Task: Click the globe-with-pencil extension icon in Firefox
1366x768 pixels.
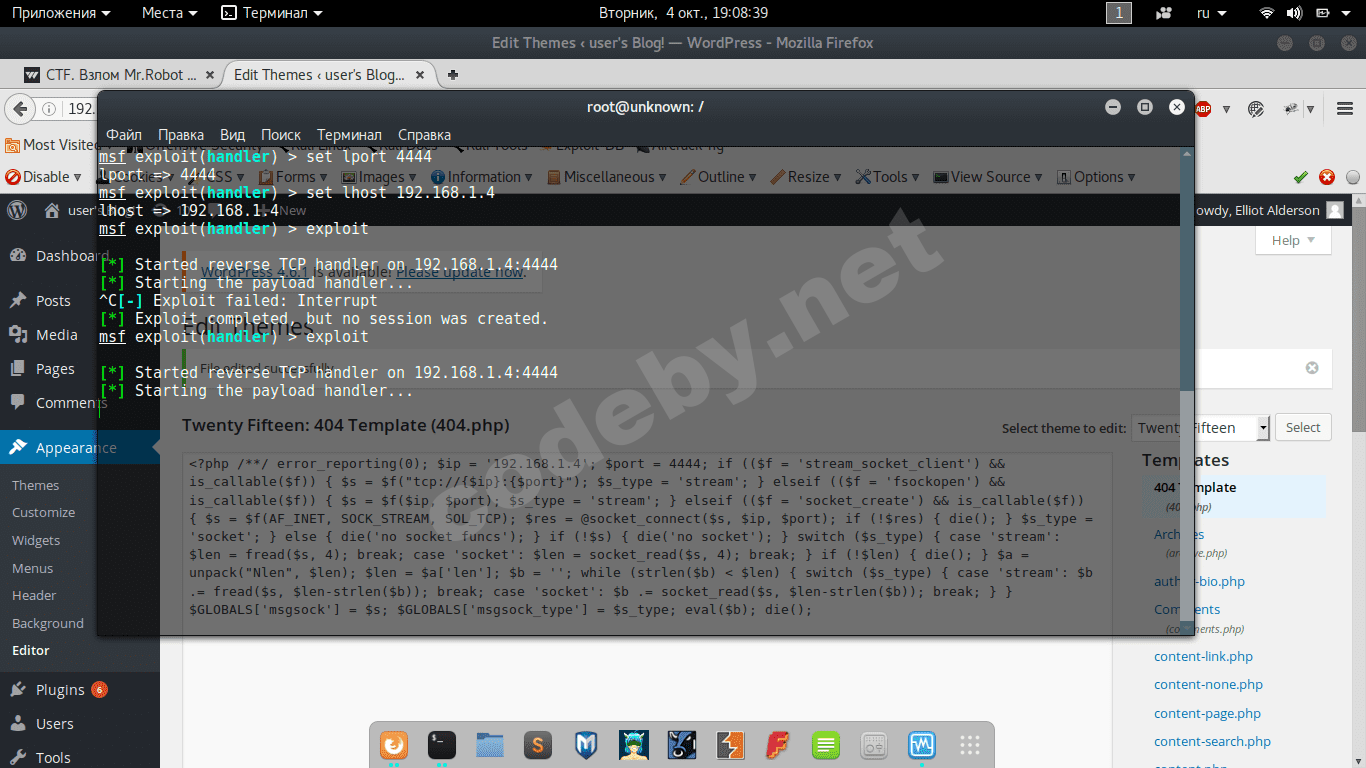Action: coord(1256,109)
